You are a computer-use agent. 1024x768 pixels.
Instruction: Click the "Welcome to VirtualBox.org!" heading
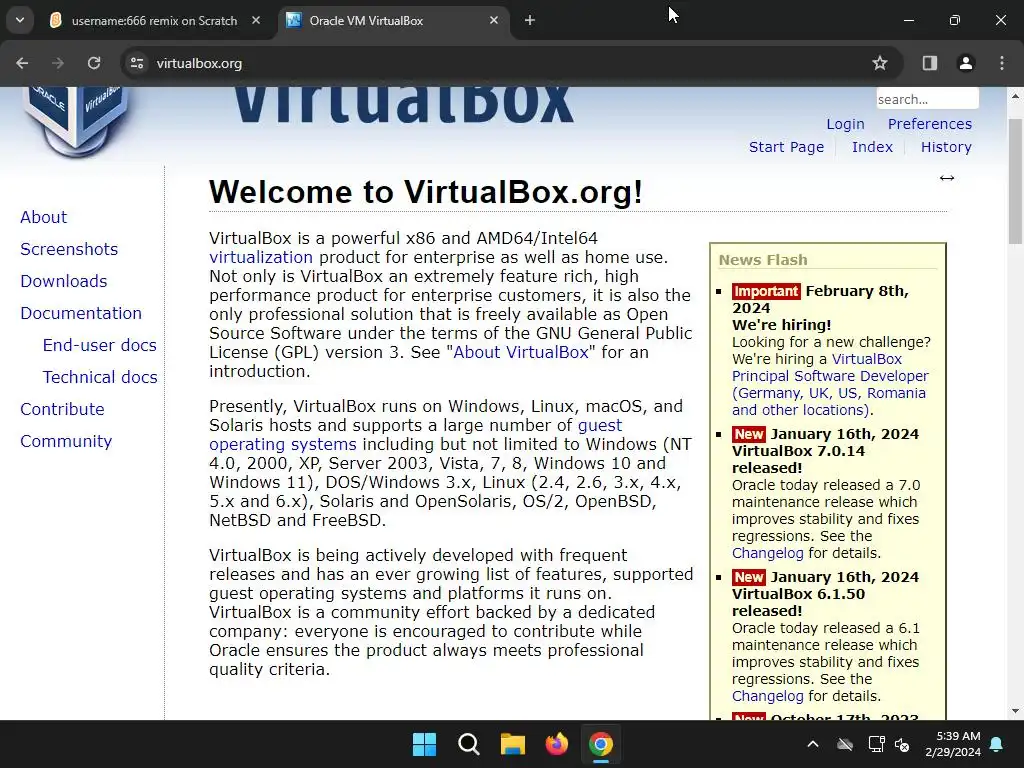pos(426,192)
